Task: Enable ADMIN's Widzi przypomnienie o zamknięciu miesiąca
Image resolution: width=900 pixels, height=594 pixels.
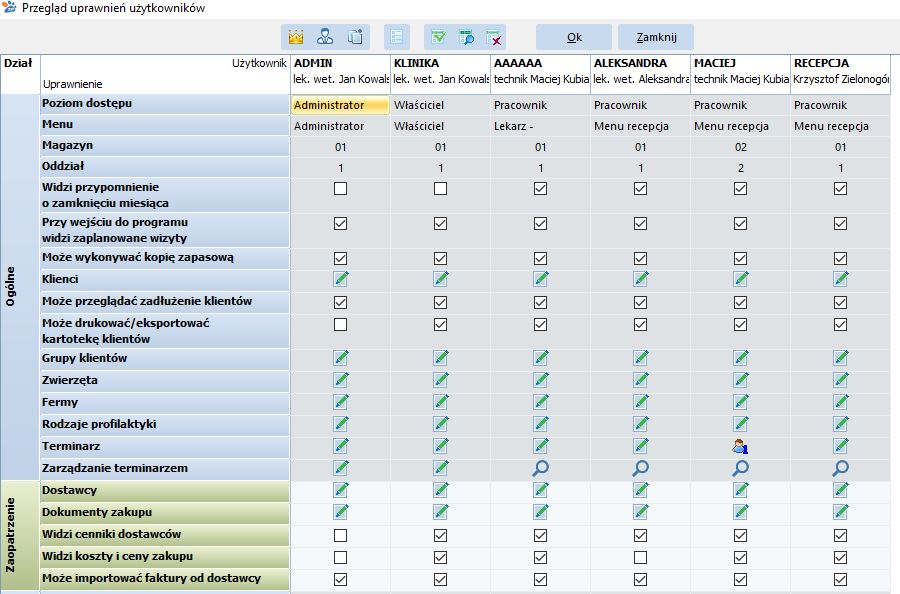Action: 340,188
